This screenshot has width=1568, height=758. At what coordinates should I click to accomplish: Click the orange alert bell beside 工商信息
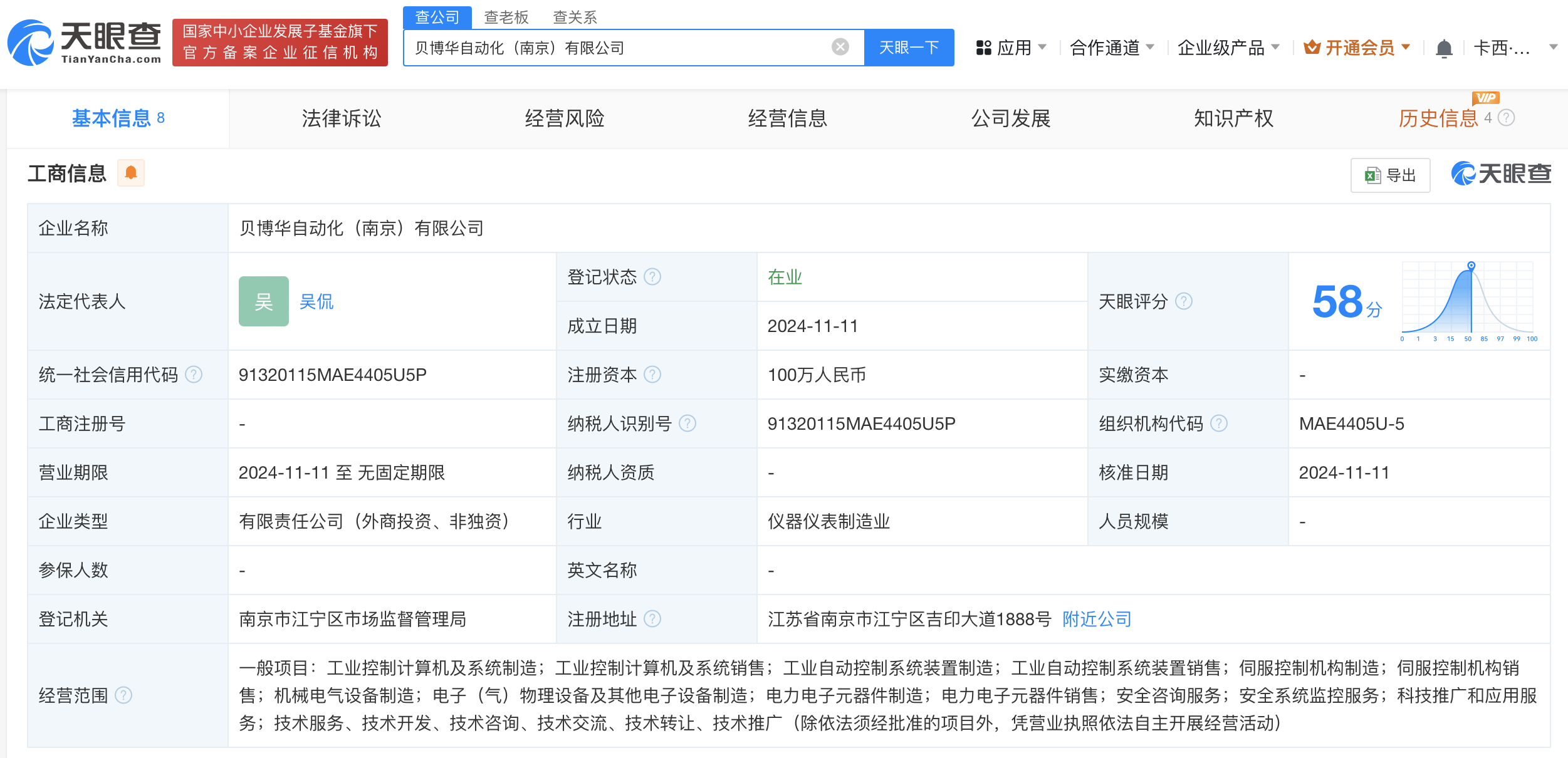[130, 173]
